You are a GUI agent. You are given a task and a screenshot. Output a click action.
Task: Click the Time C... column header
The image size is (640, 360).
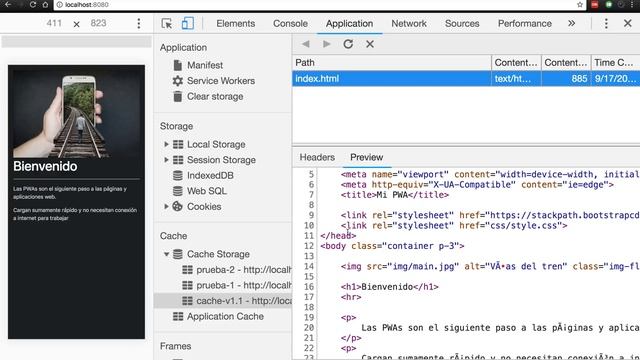tap(616, 62)
